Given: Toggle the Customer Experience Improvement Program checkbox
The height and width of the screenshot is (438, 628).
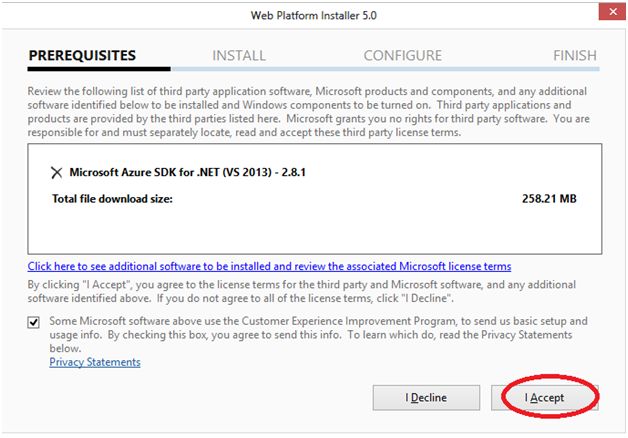Looking at the screenshot, I should click(37, 321).
